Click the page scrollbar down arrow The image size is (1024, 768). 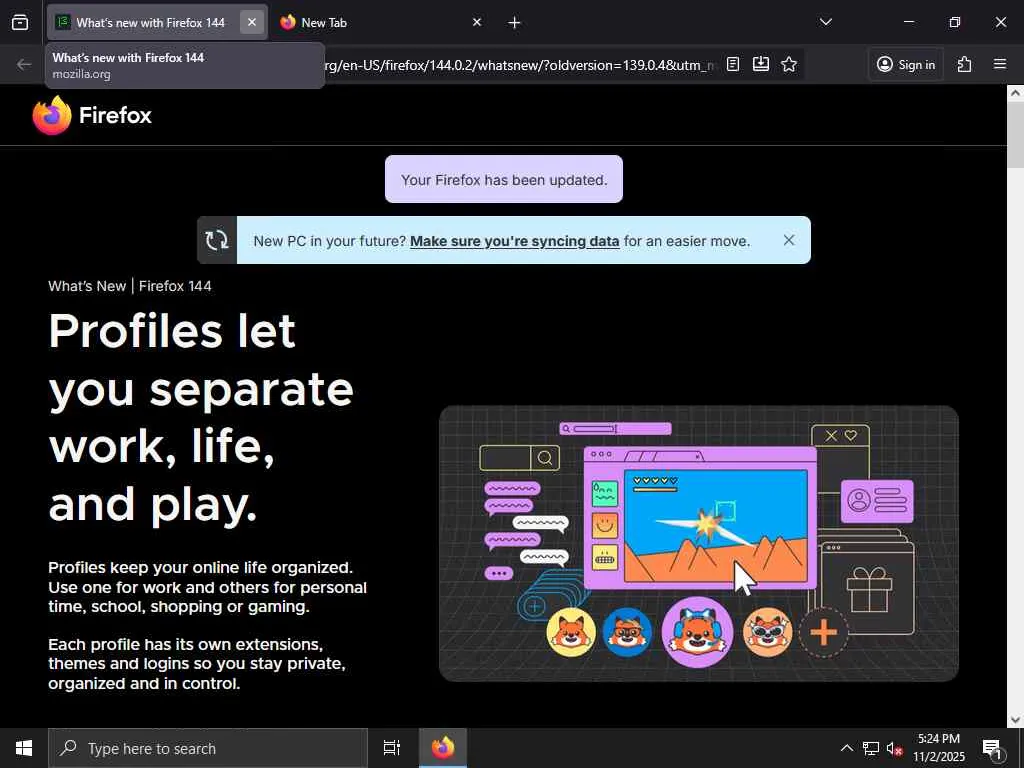point(1015,720)
